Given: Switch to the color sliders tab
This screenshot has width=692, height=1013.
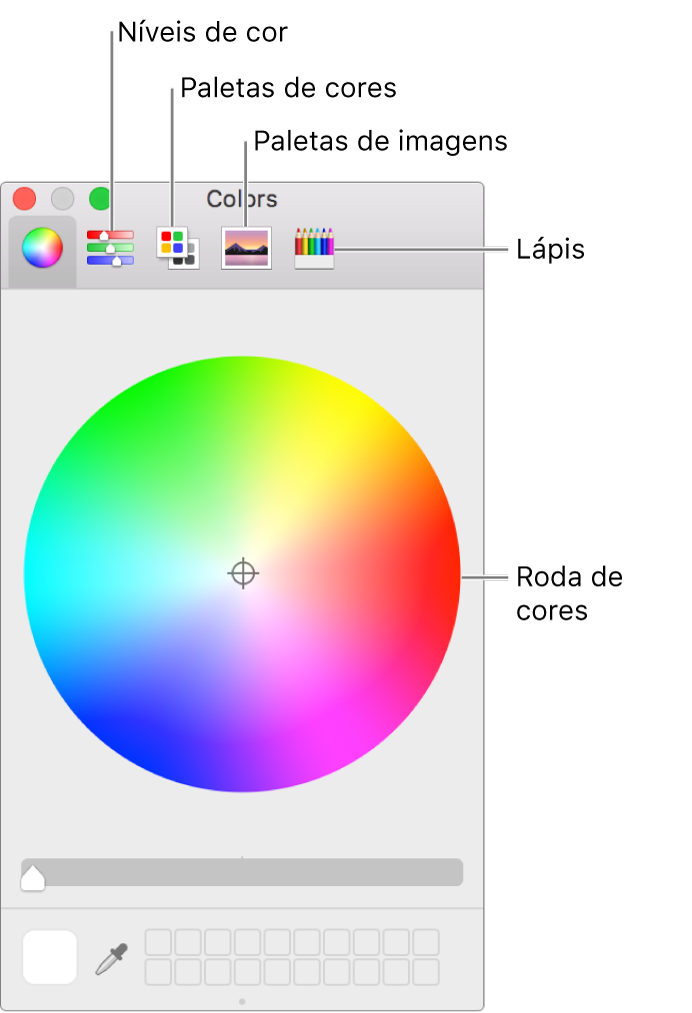Looking at the screenshot, I should [110, 248].
